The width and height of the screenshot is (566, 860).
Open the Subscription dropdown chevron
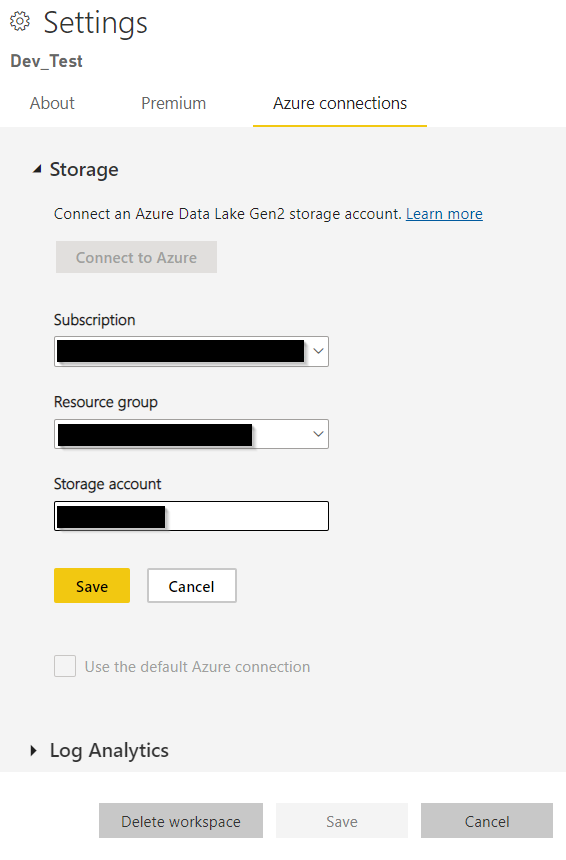click(x=318, y=351)
